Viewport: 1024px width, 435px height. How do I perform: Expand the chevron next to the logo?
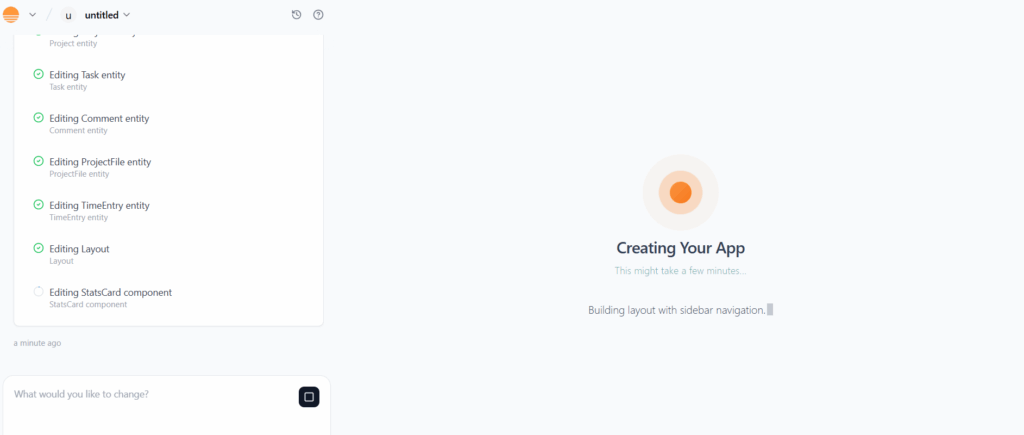[x=32, y=15]
